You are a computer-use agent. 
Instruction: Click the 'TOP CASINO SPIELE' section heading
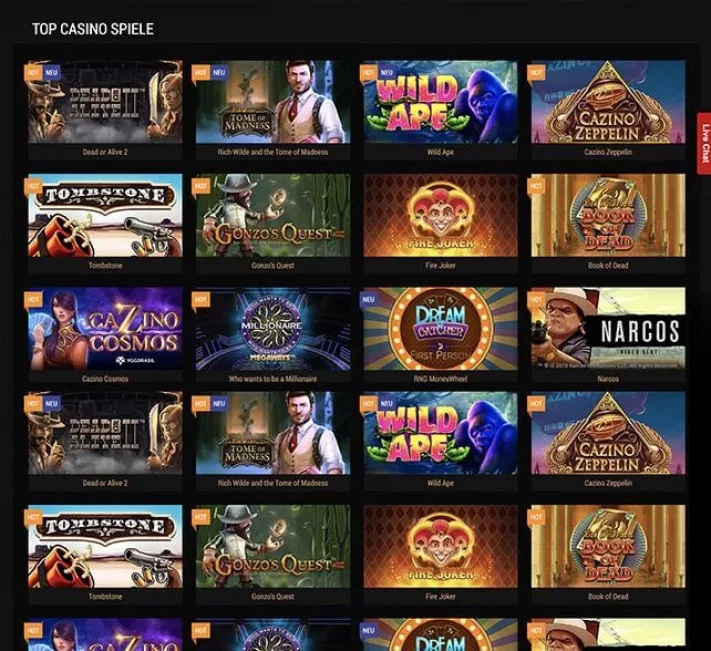(93, 29)
